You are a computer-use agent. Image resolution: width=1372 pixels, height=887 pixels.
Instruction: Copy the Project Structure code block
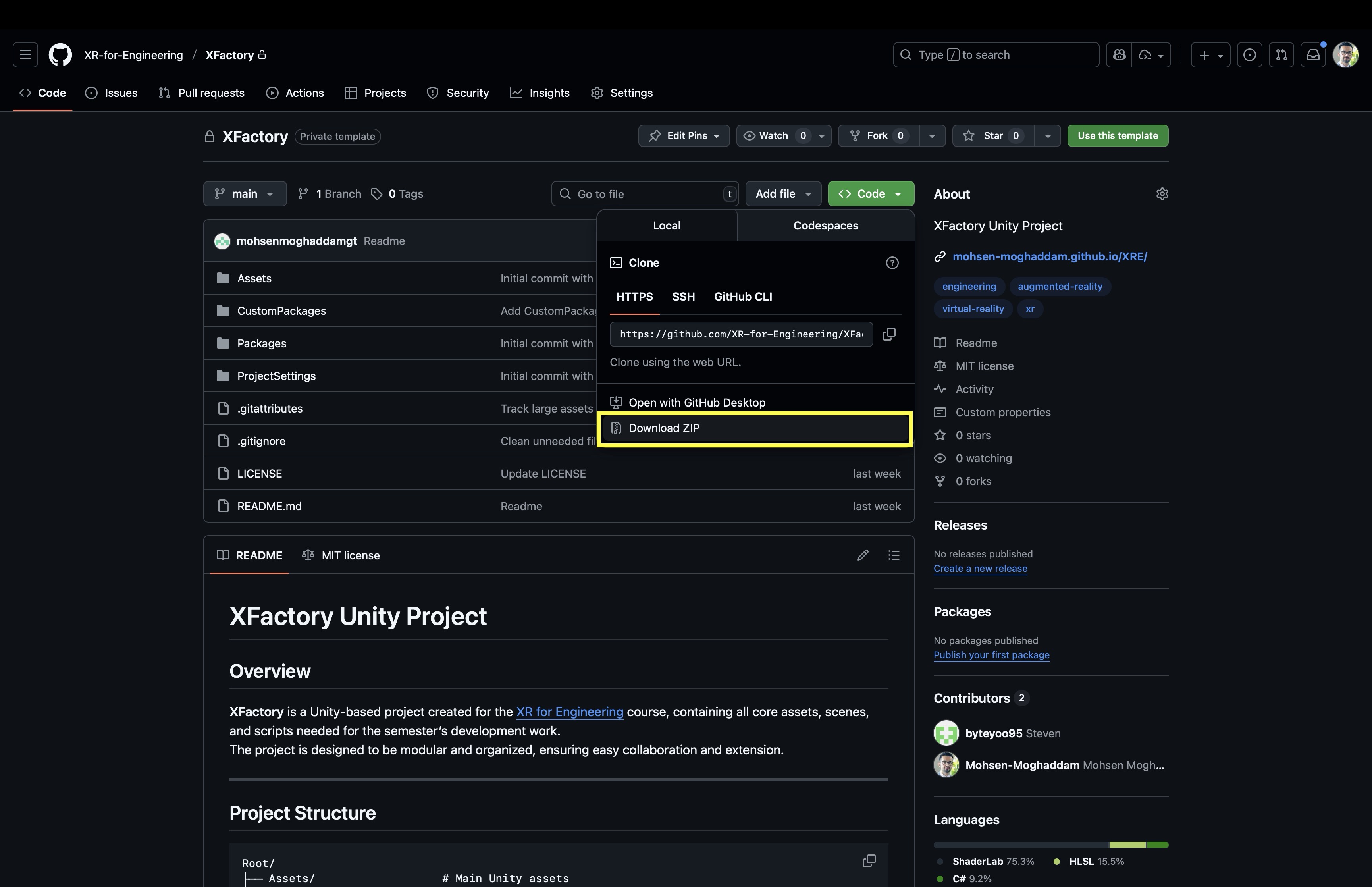pyautogui.click(x=869, y=860)
